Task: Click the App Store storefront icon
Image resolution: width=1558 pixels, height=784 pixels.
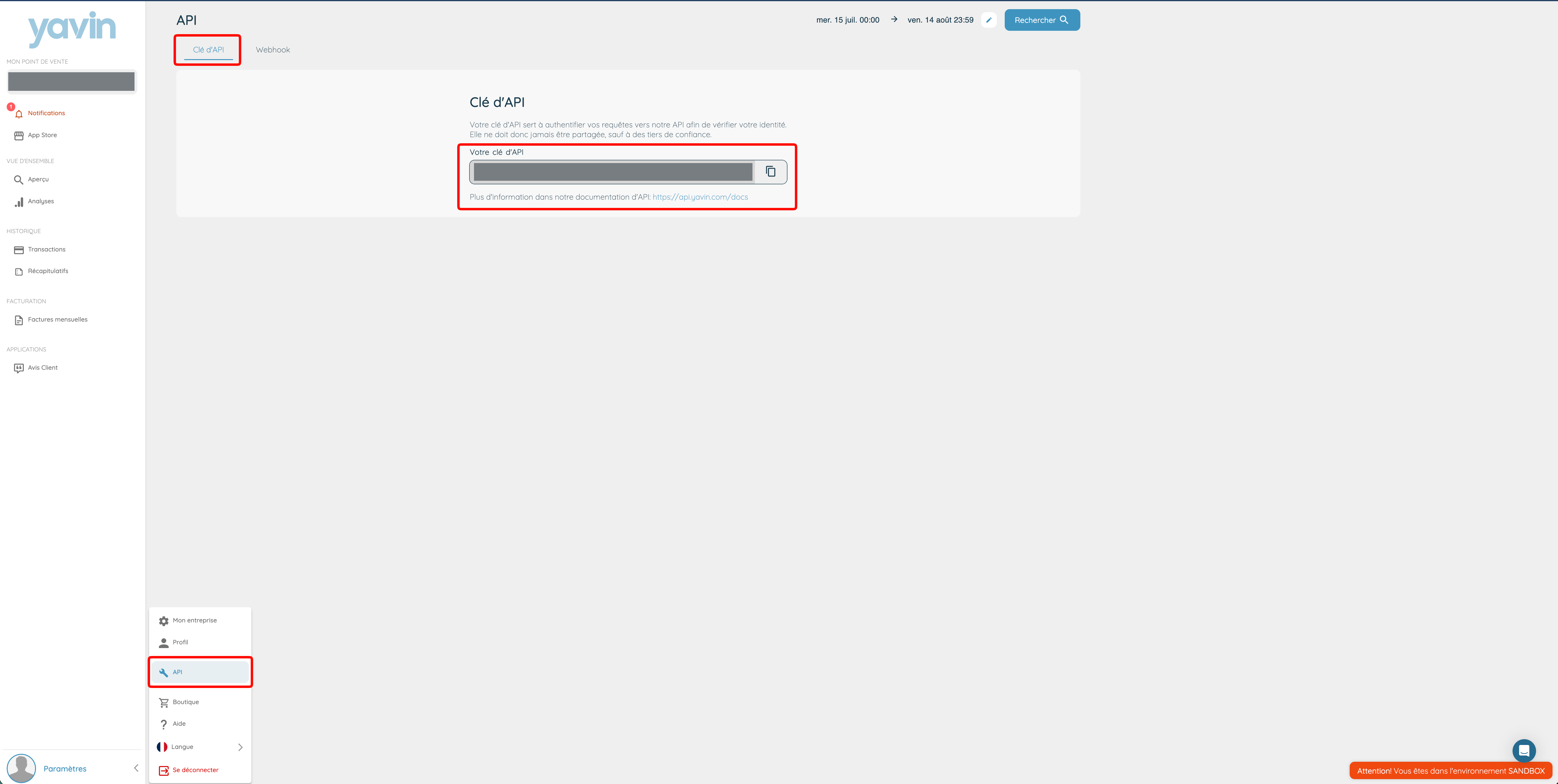Action: pos(19,135)
